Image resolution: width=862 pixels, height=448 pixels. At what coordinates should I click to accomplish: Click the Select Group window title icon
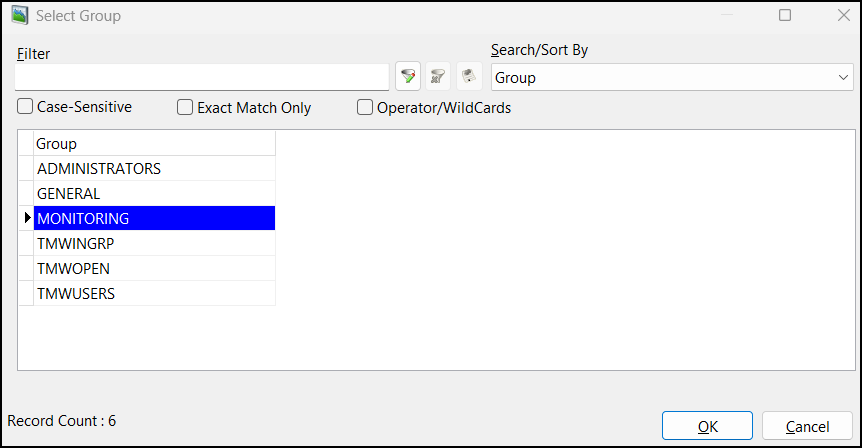tap(18, 16)
